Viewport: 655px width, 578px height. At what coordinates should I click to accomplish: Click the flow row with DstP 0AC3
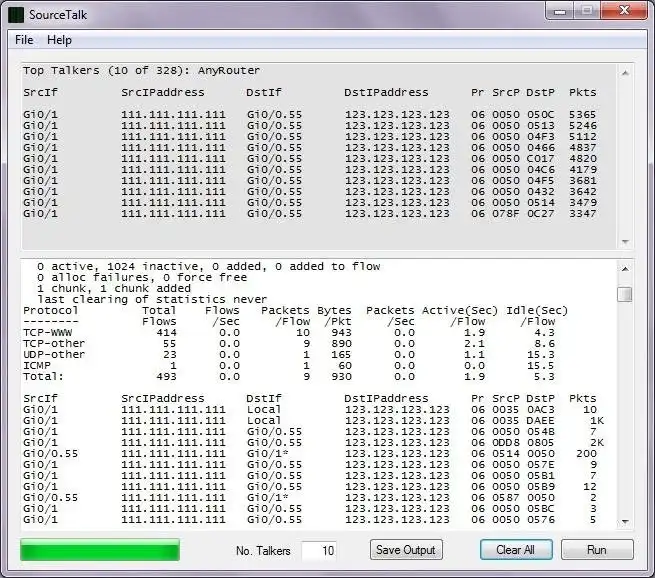pos(310,409)
